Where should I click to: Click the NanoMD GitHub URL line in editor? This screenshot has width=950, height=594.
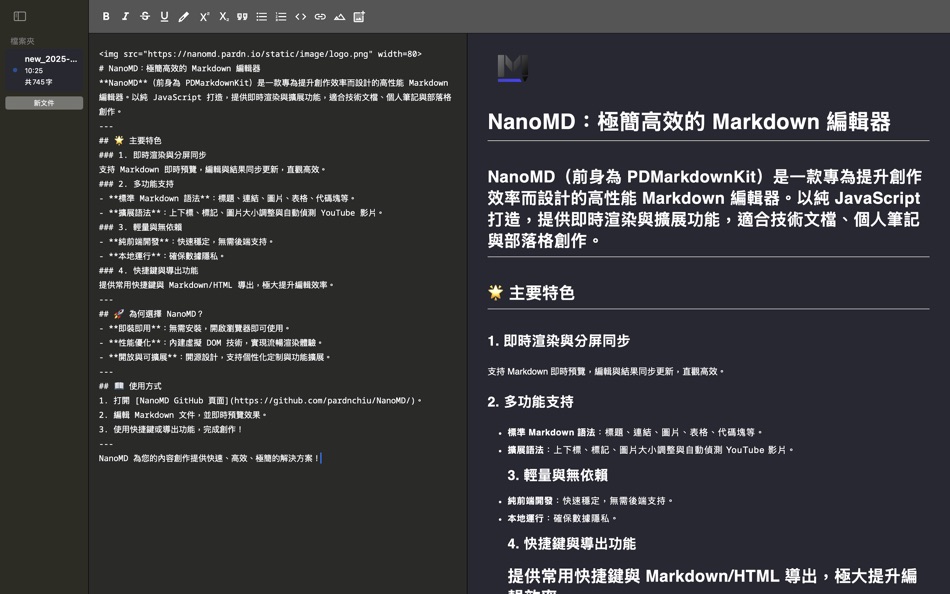(260, 401)
